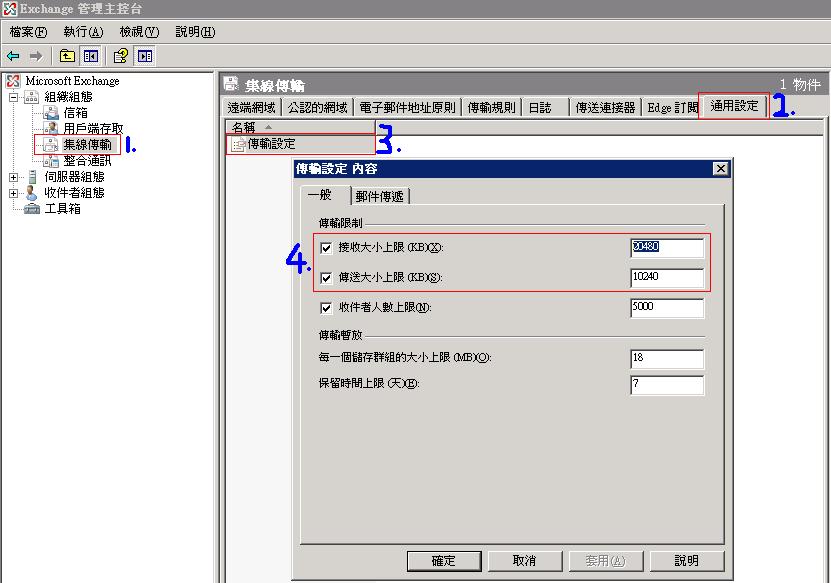Expand the 收件者組態 tree node
Viewport: 831px width, 583px height.
14,193
